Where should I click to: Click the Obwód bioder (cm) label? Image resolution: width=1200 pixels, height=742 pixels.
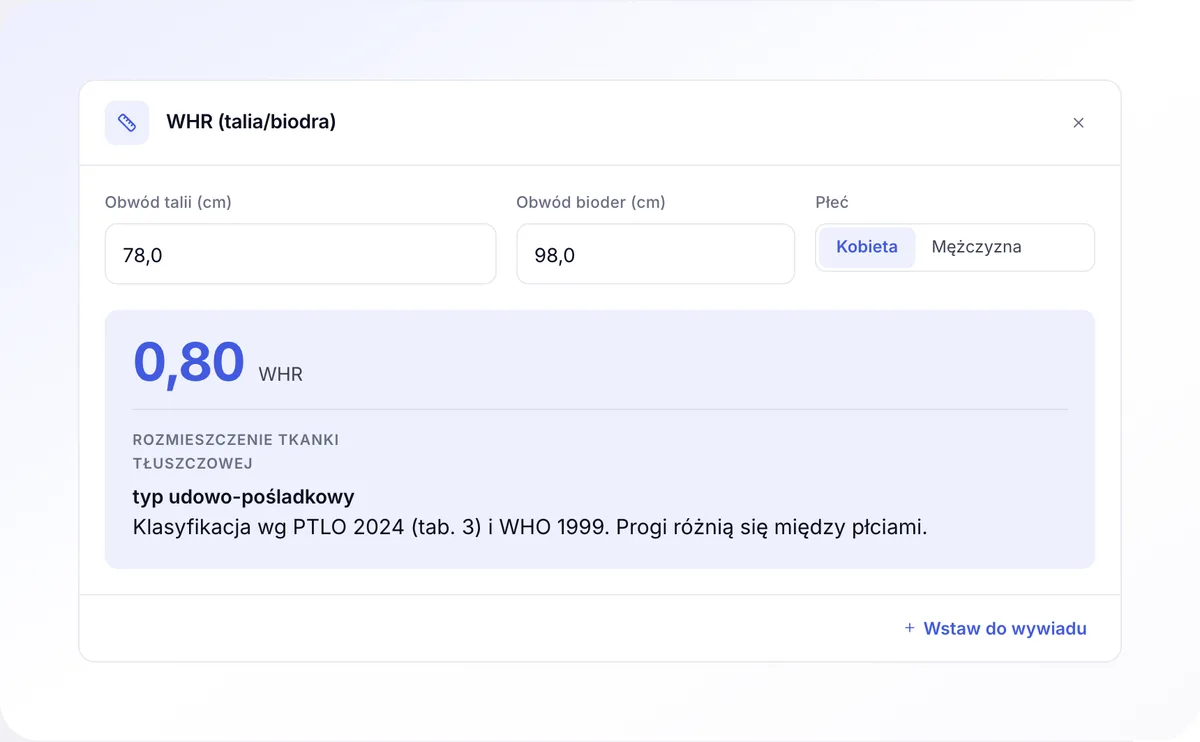pos(591,202)
